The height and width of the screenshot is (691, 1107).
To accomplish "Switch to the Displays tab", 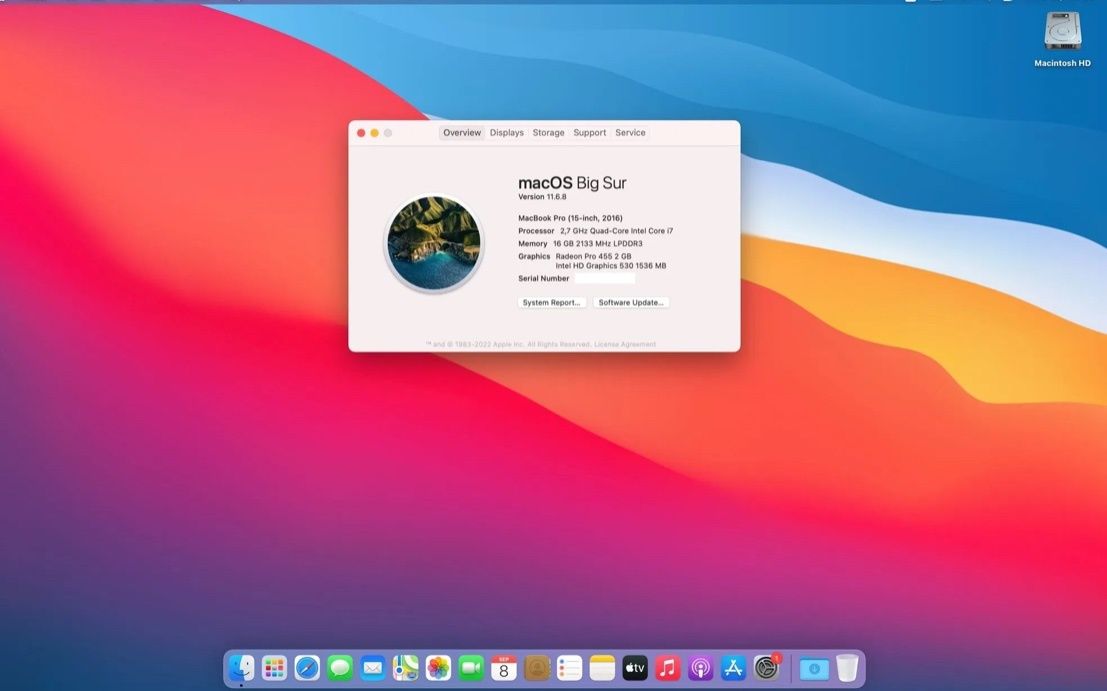I will pos(507,133).
